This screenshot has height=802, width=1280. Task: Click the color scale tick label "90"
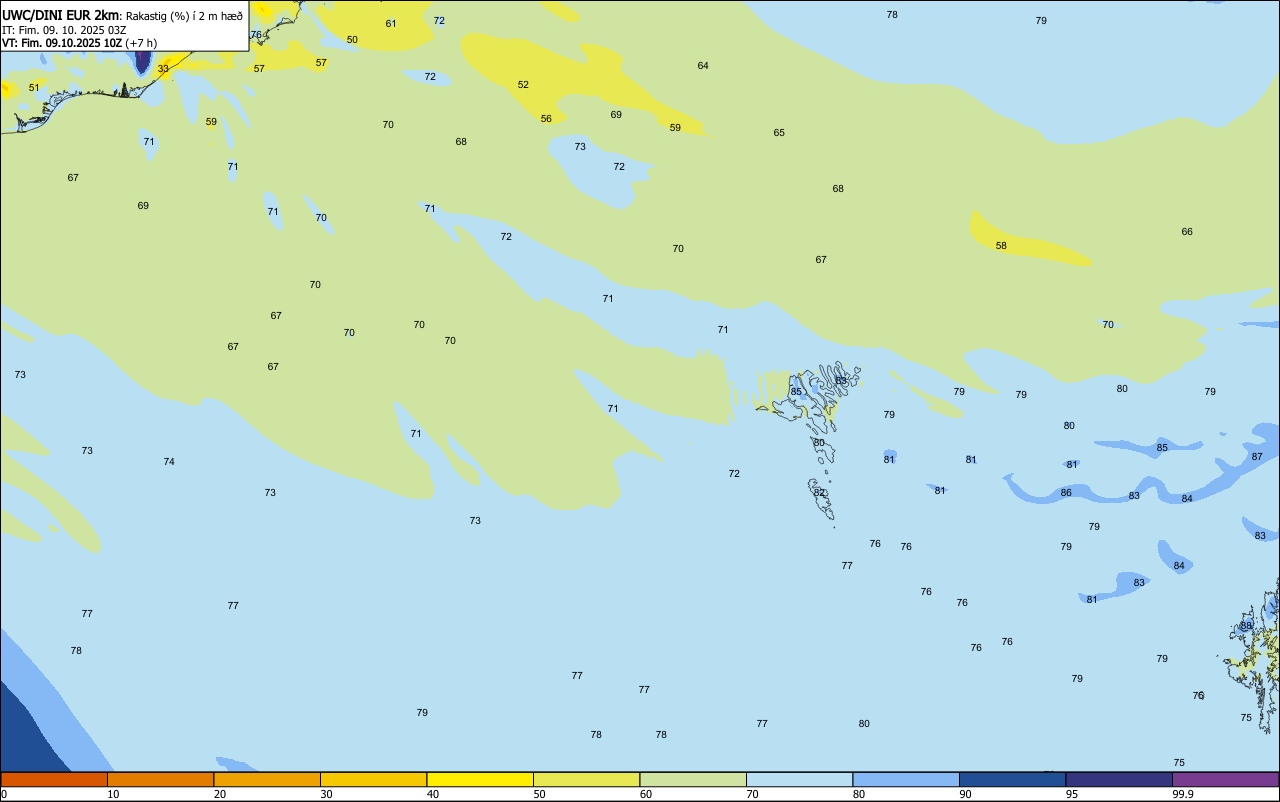(966, 794)
